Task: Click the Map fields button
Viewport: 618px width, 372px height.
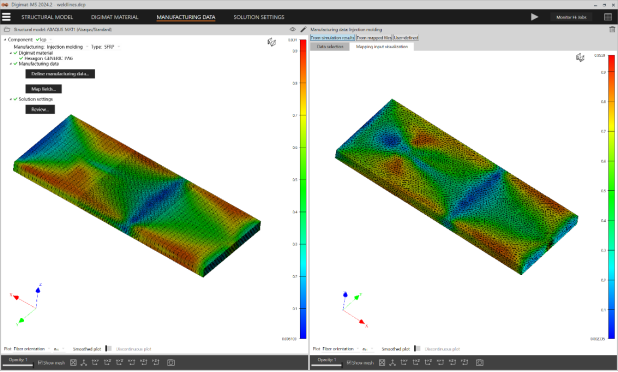Action: 43,89
